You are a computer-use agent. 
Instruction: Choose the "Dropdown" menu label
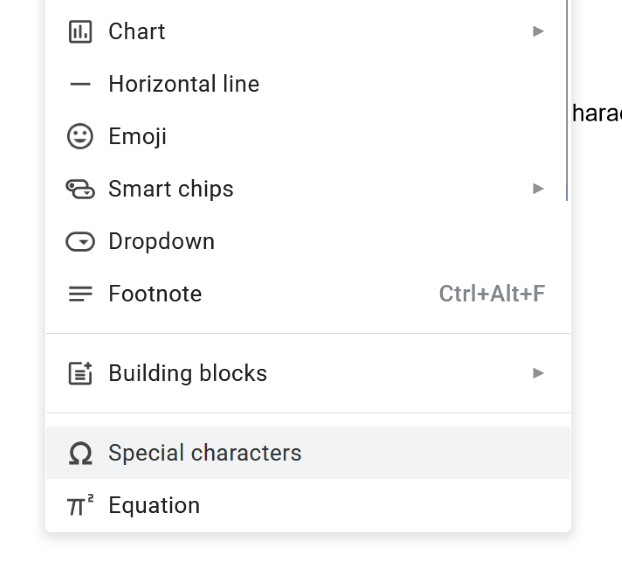(x=161, y=242)
